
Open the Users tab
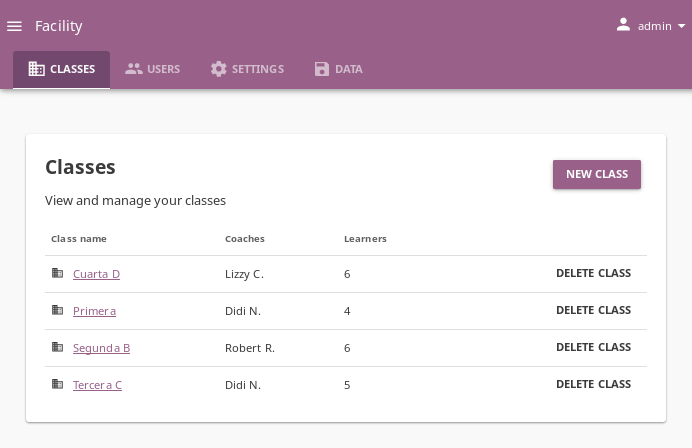(153, 69)
